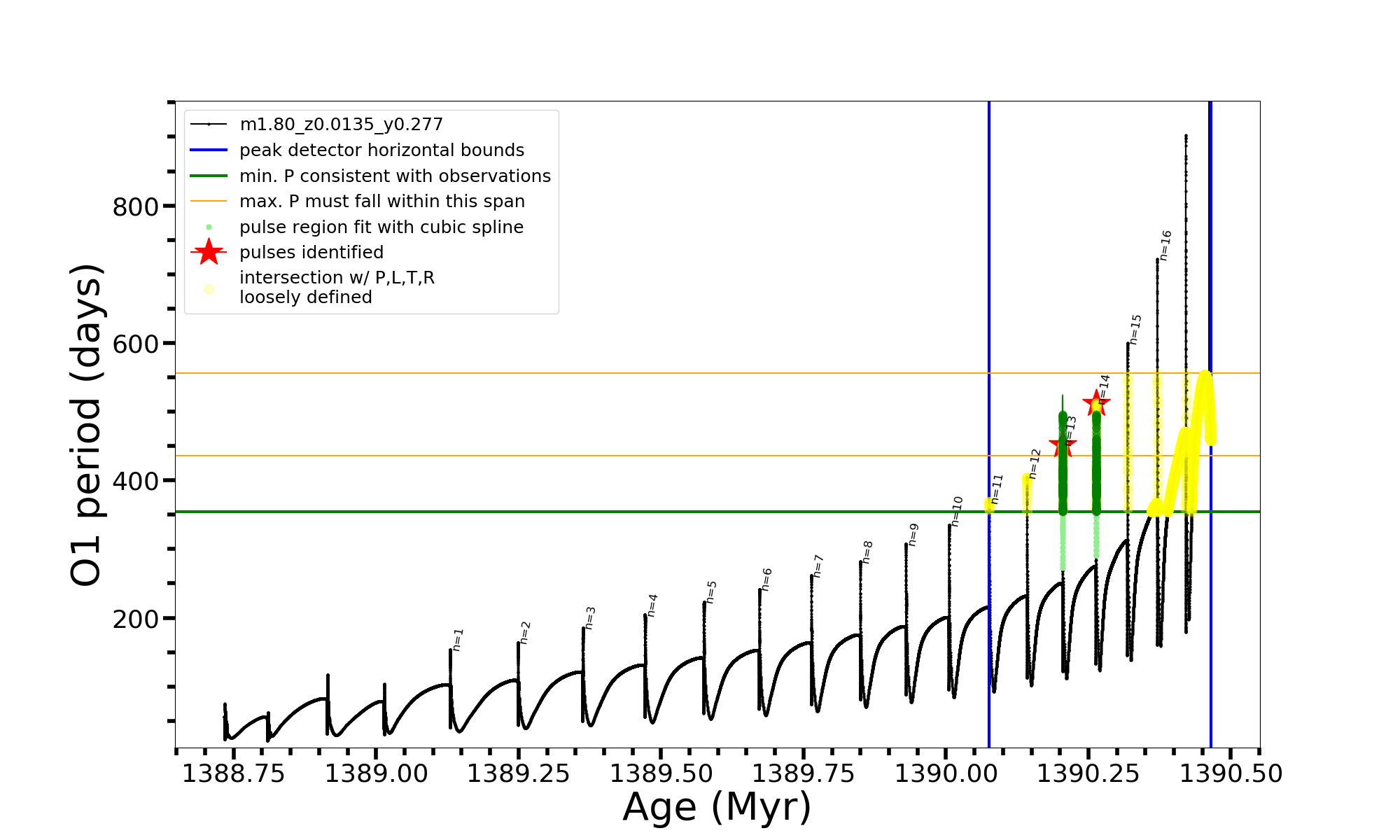1400x840 pixels.
Task: Click the legend label 'pulses identified'
Action: pyautogui.click(x=311, y=252)
